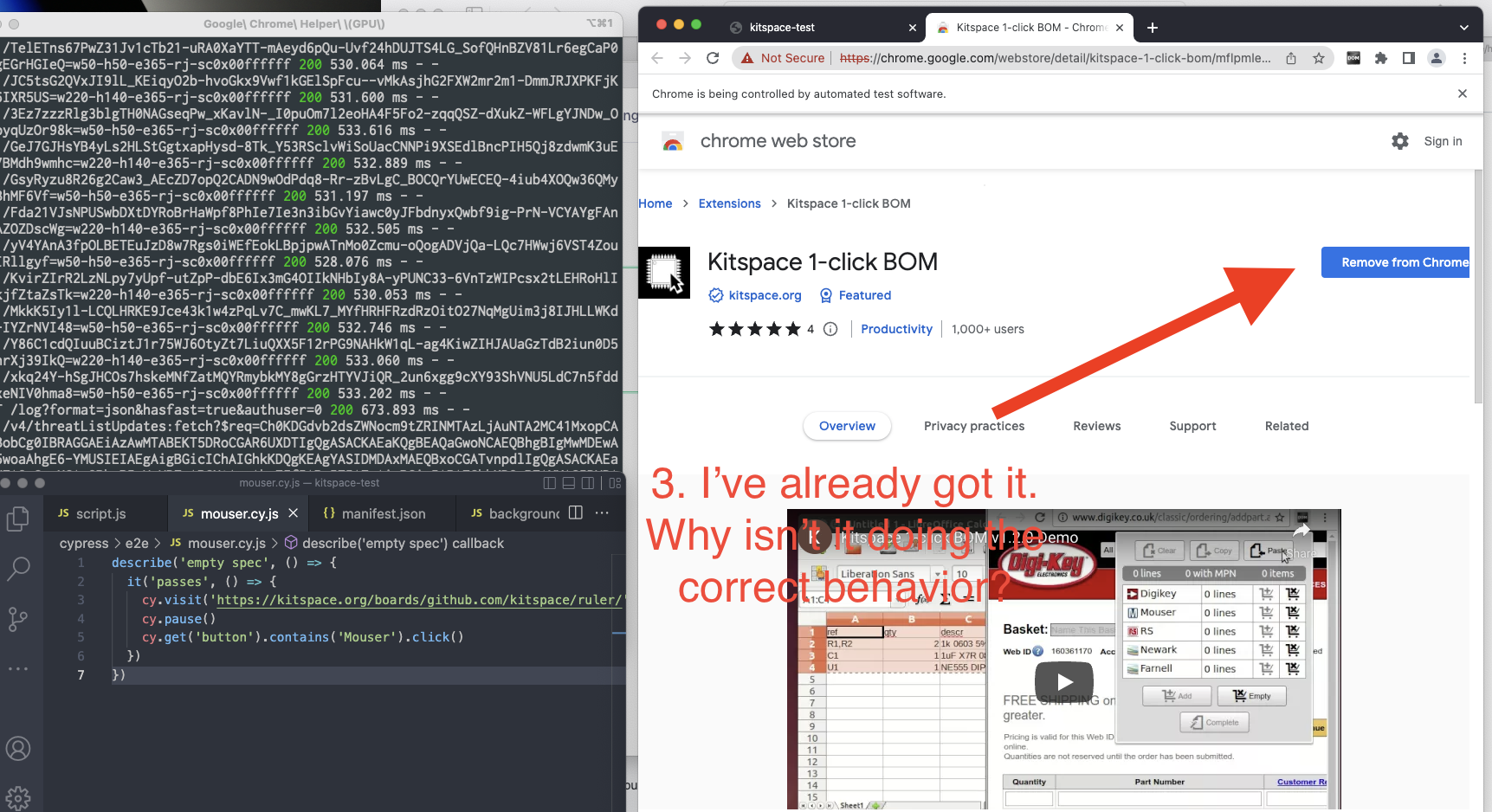Show rating info icon next to stars
The height and width of the screenshot is (812, 1492).
(830, 329)
